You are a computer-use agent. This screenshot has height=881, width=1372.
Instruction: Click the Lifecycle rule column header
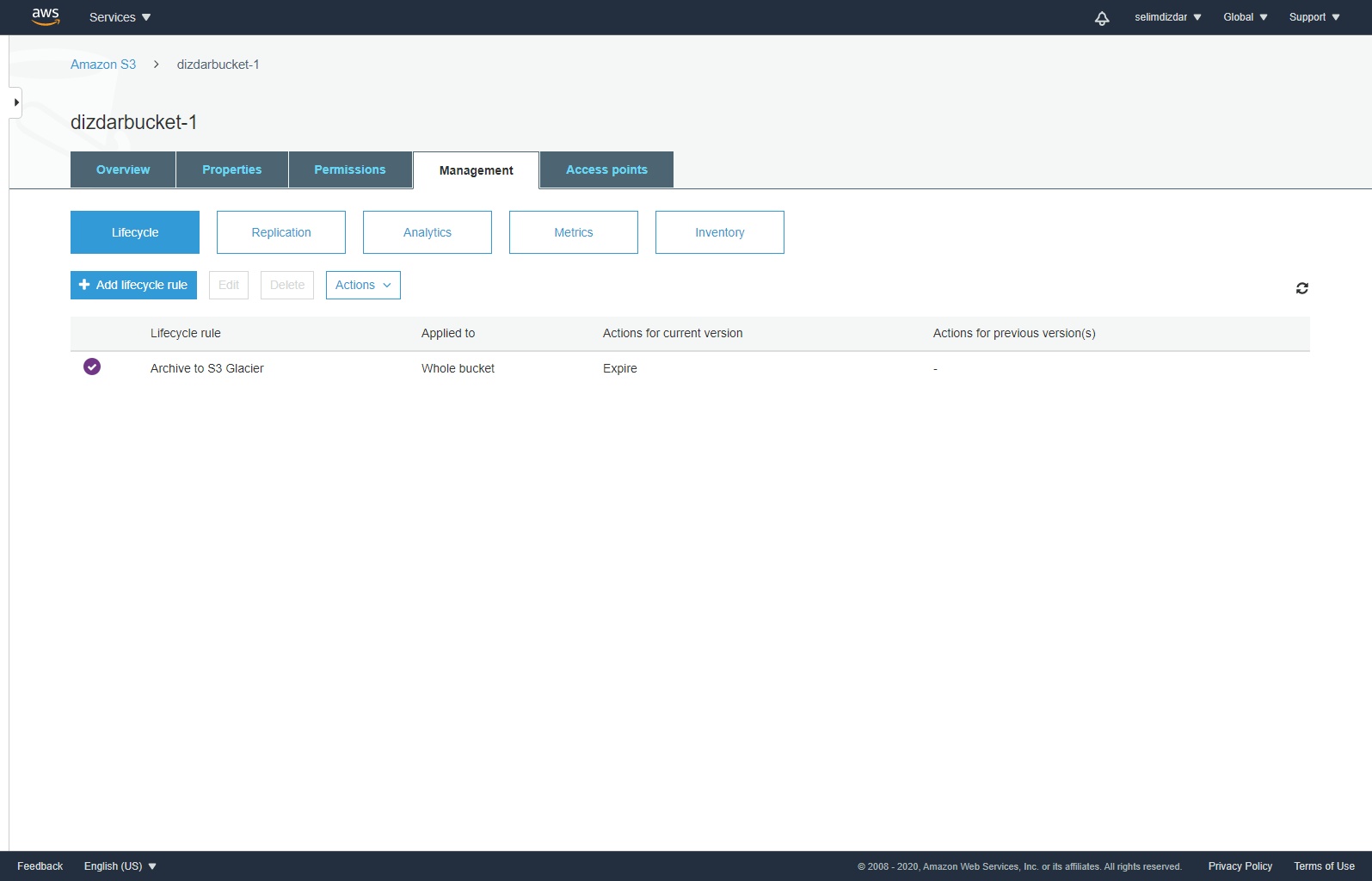pyautogui.click(x=186, y=333)
